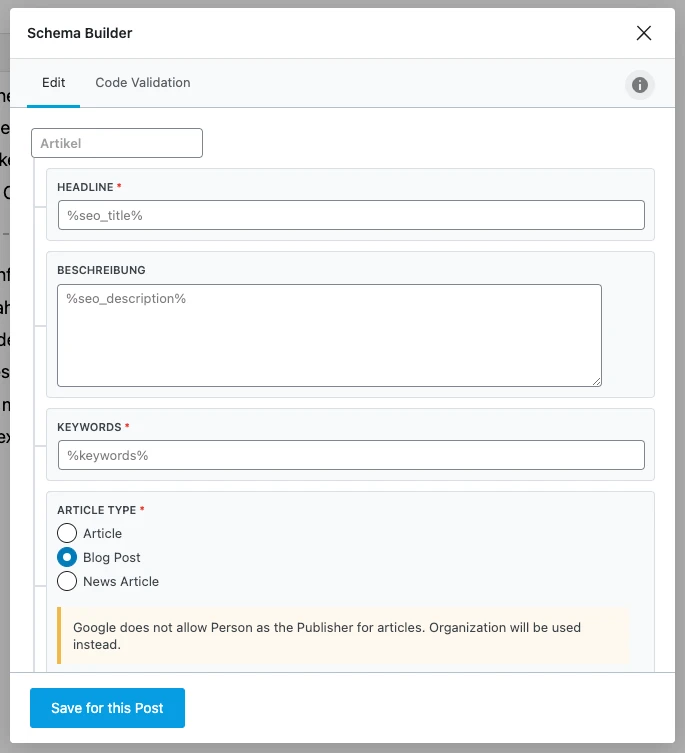Click the red asterisk next to Headline
685x753 pixels.
(120, 187)
